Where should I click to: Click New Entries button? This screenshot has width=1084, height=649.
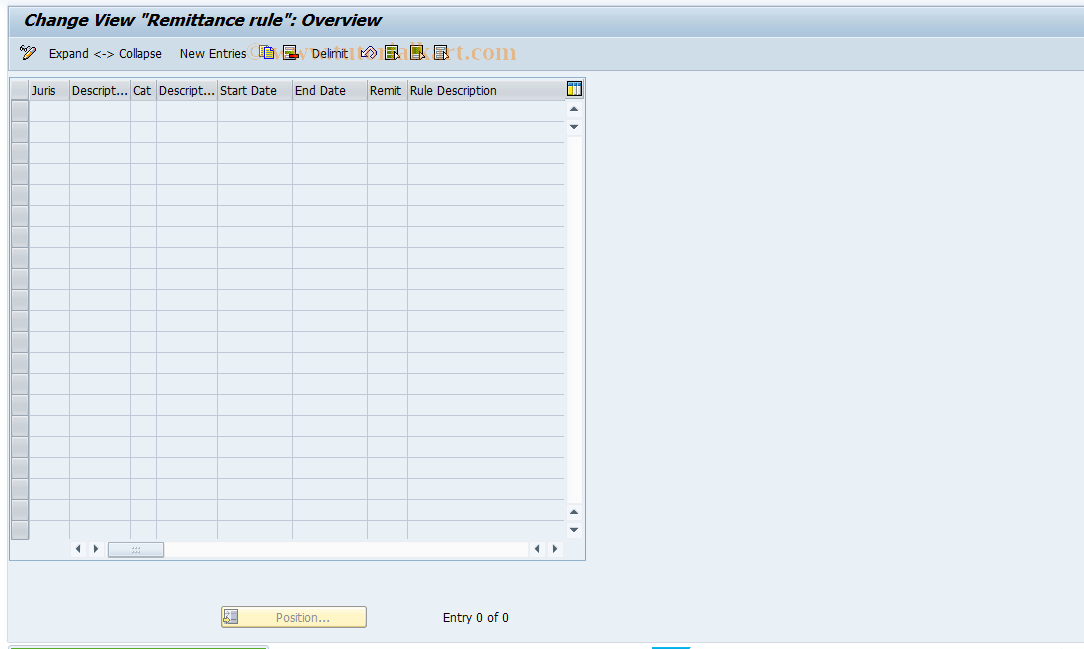click(x=213, y=53)
